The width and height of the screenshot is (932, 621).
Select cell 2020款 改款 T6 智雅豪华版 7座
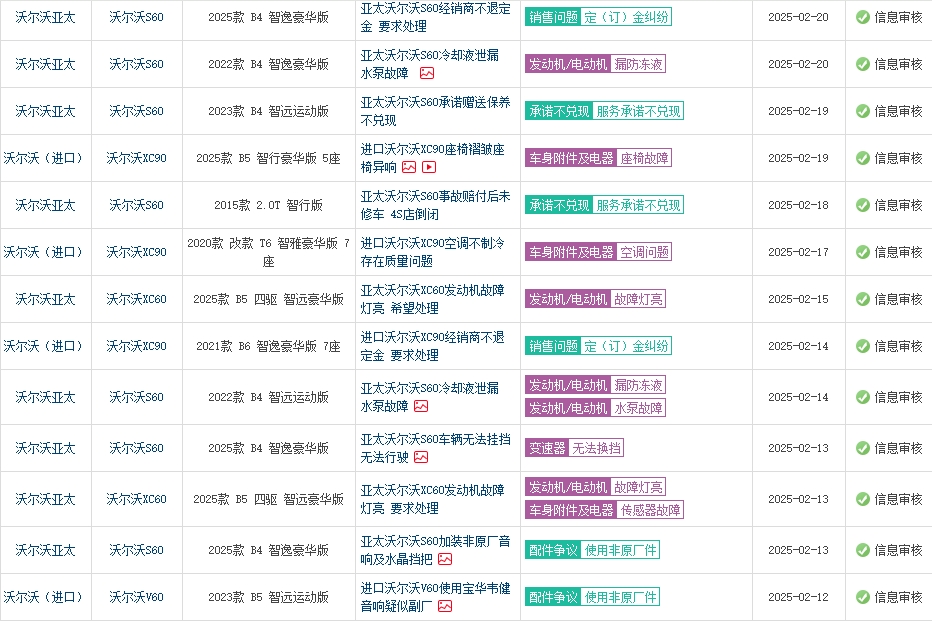click(x=268, y=252)
